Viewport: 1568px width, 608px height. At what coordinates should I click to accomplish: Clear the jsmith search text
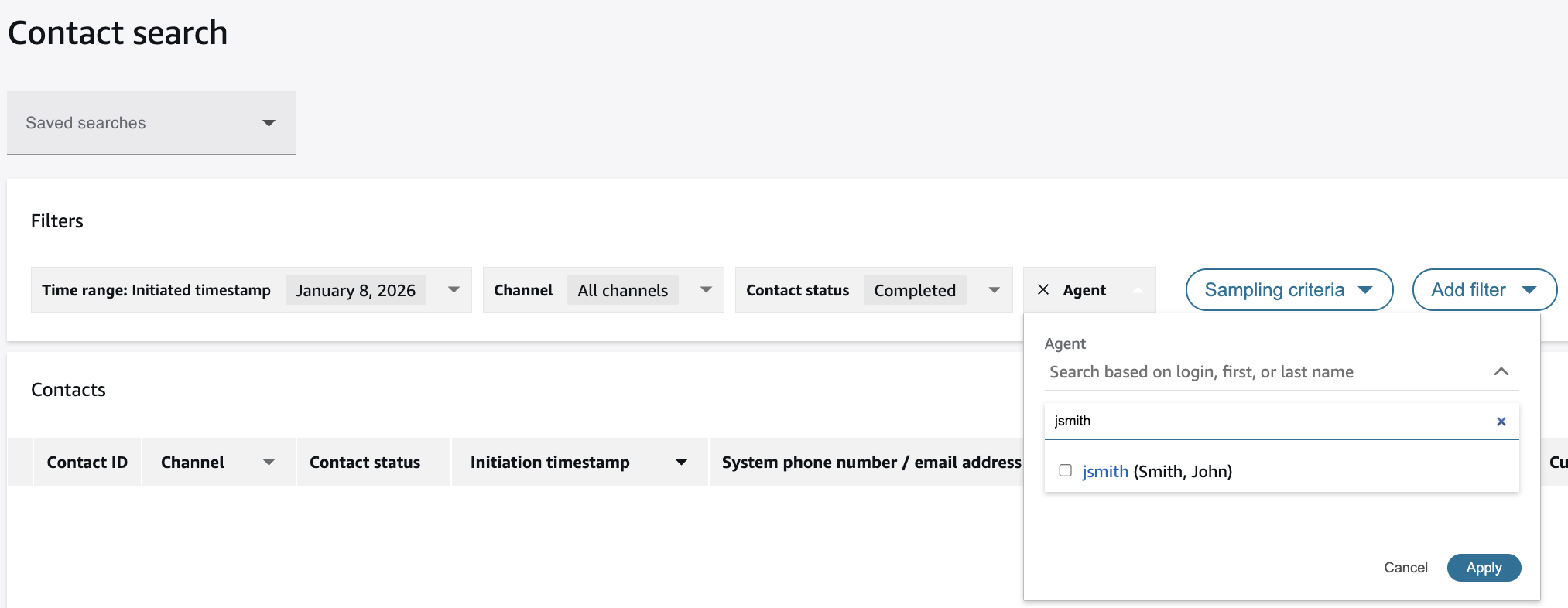[x=1501, y=422]
